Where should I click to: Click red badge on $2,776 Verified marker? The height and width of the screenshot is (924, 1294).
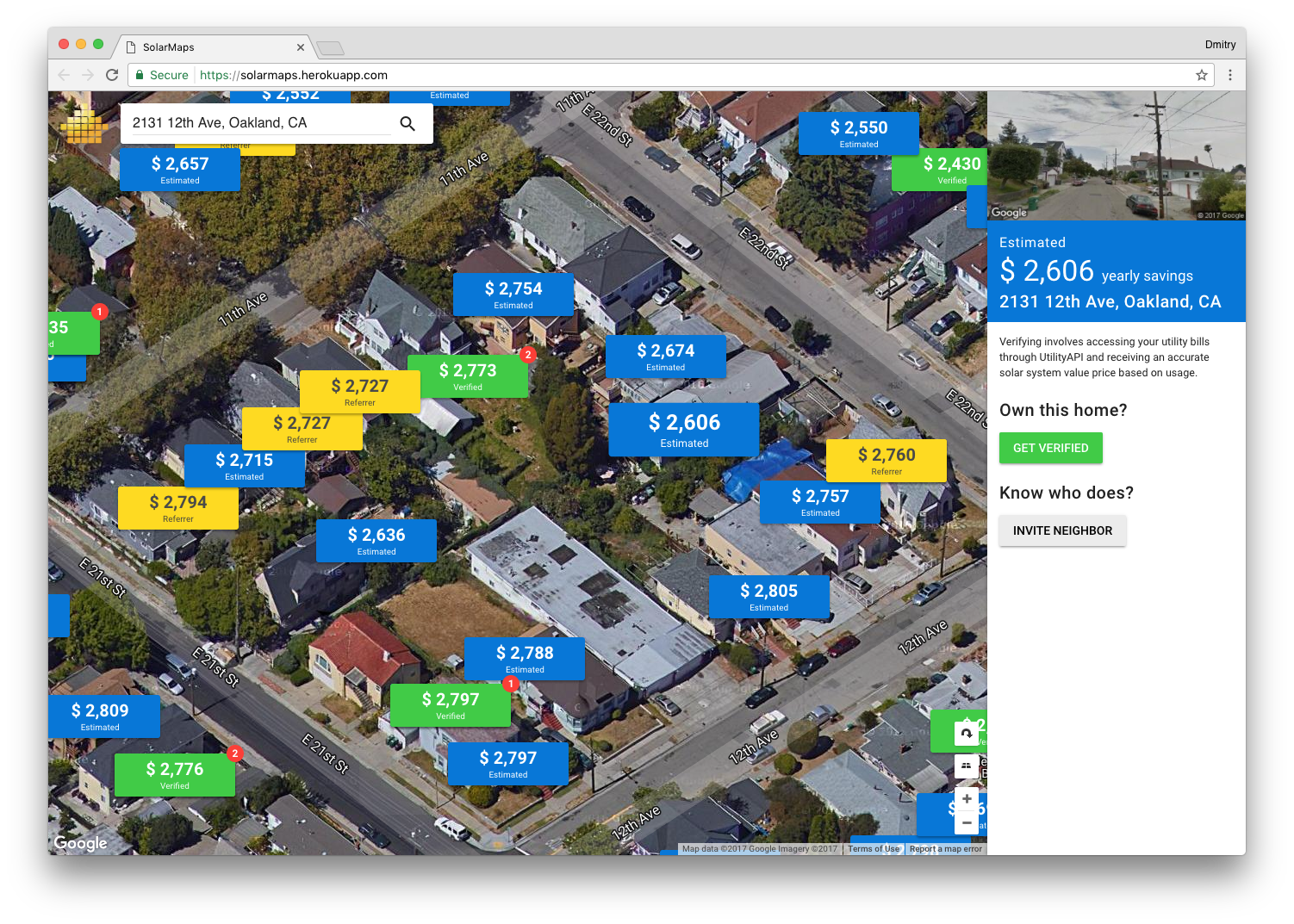click(x=234, y=753)
